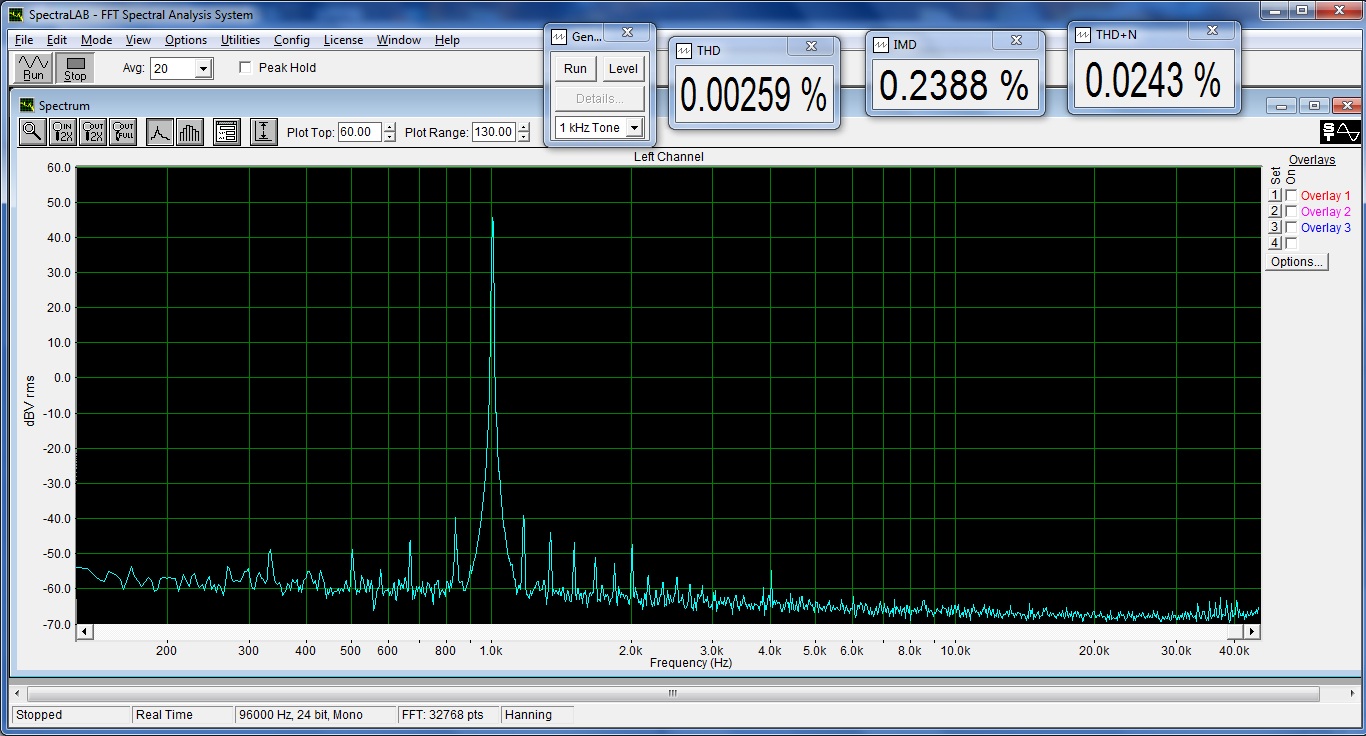This screenshot has height=736, width=1366.
Task: Minimize the Spectrum child window
Action: (x=1282, y=105)
